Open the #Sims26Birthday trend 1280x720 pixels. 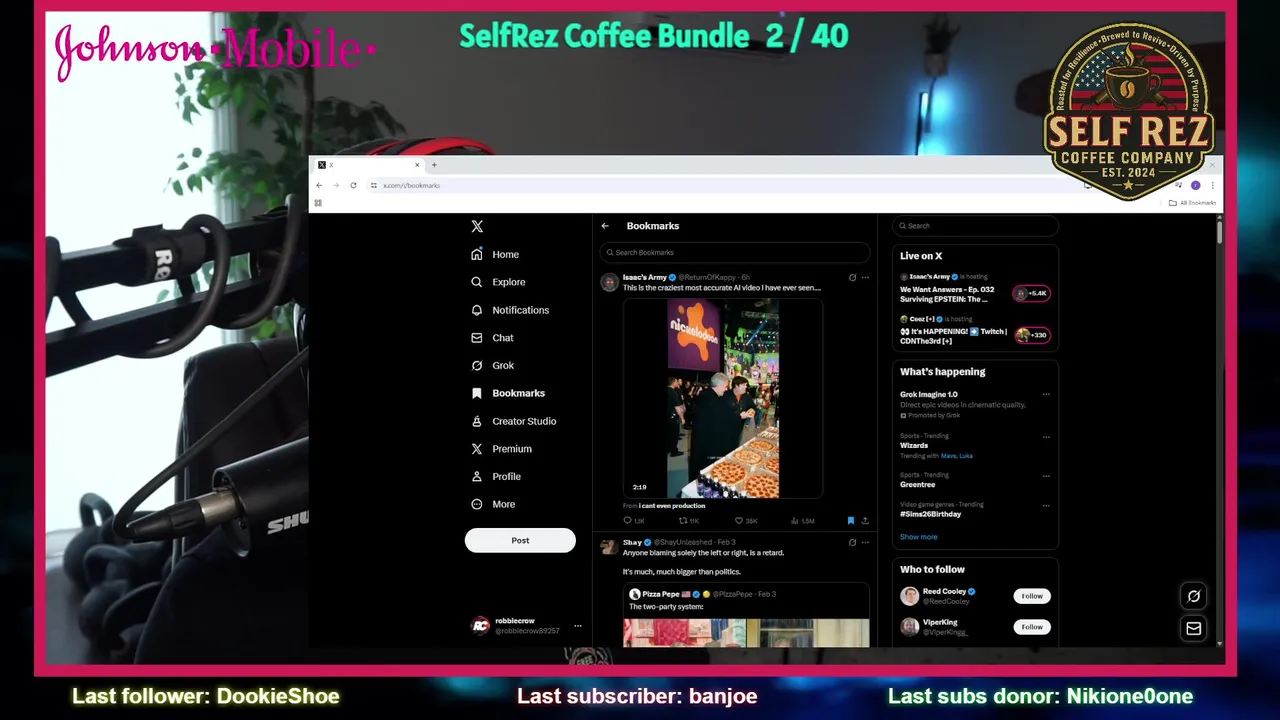click(x=931, y=514)
